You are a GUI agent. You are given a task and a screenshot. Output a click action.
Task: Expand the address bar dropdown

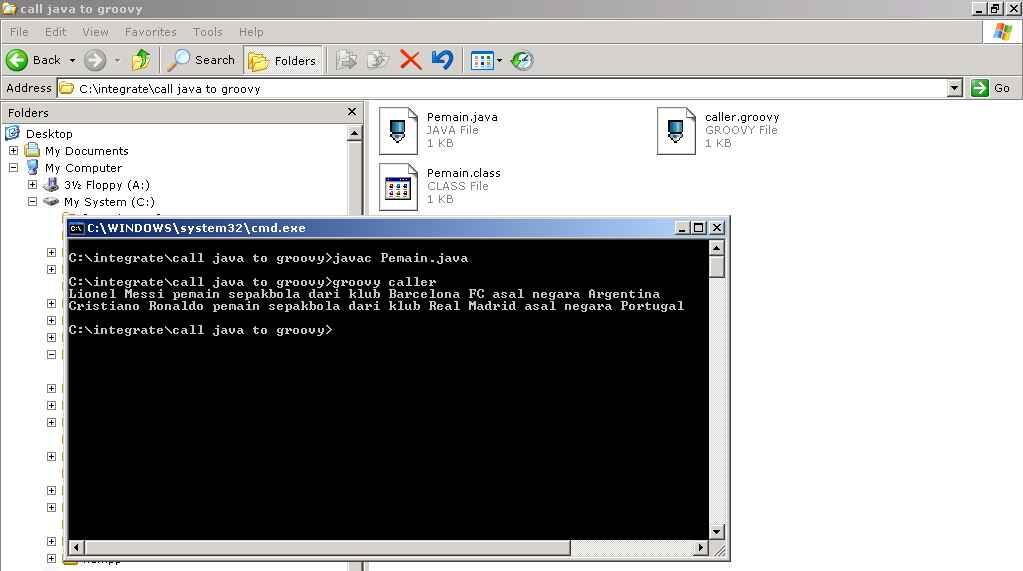[954, 88]
